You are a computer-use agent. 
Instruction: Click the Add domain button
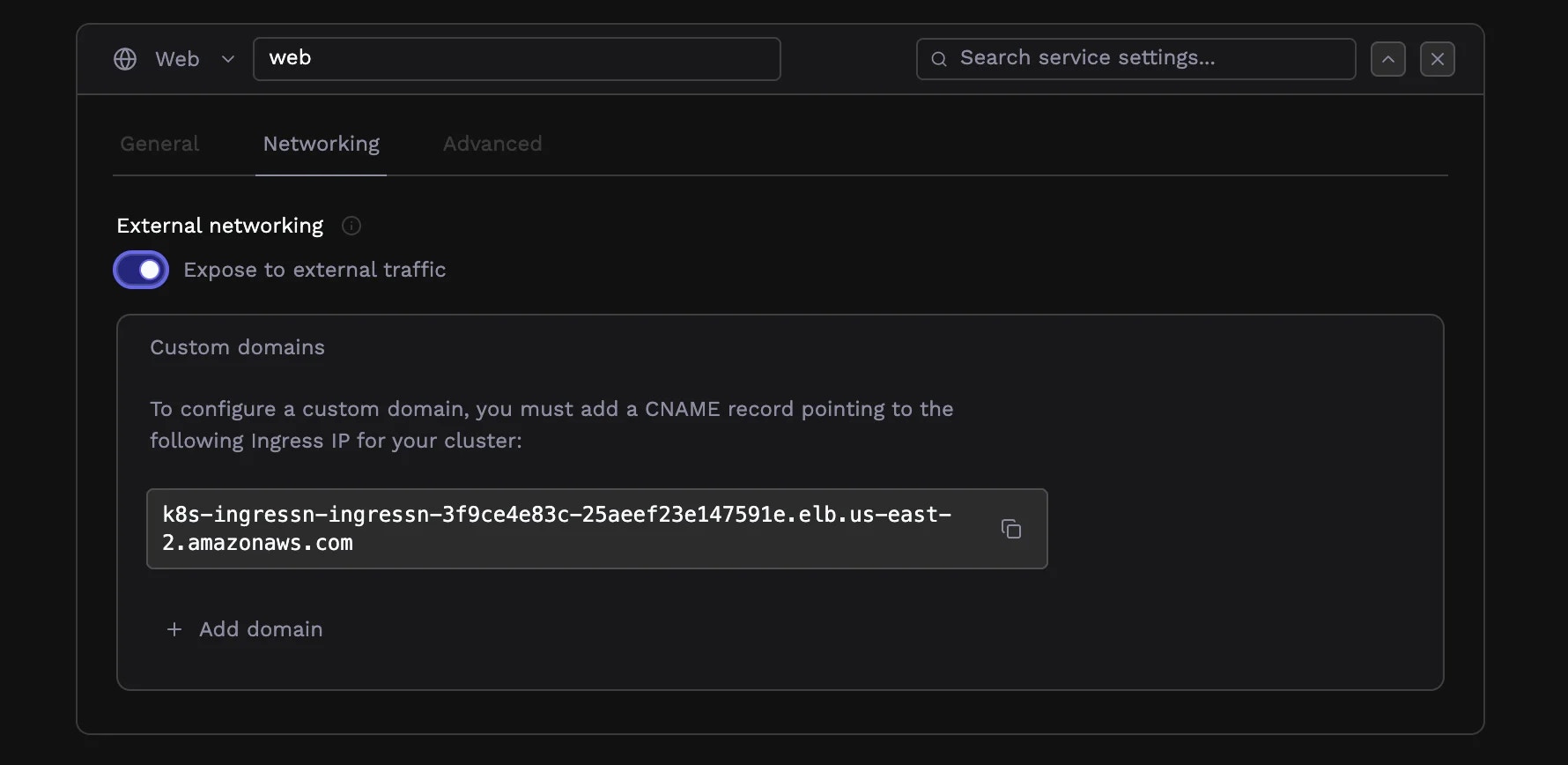[245, 629]
